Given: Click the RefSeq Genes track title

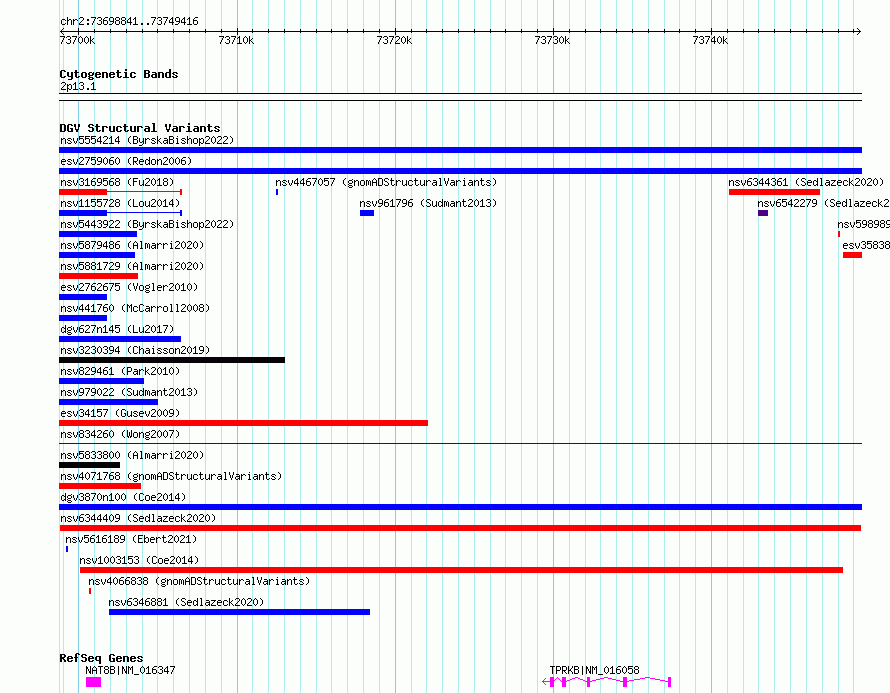Looking at the screenshot, I should tap(101, 658).
